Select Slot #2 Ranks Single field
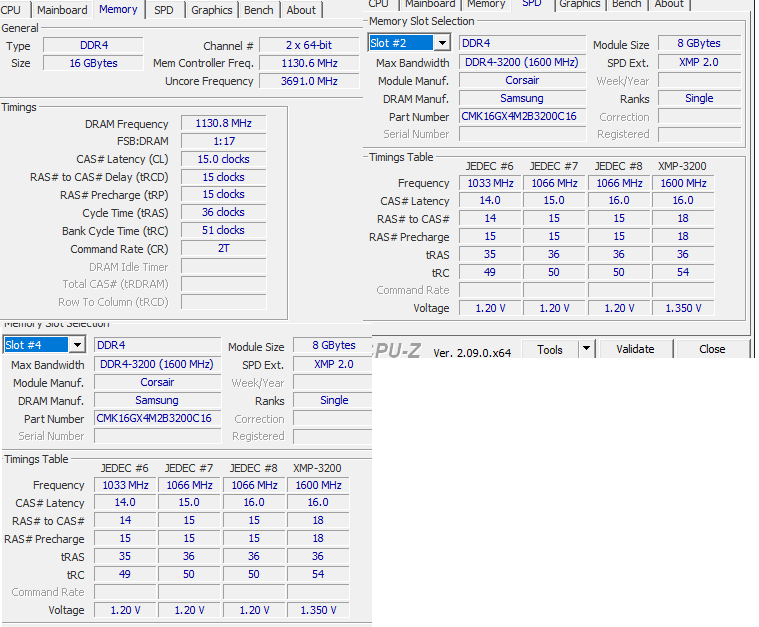This screenshot has width=759, height=627. 699,98
